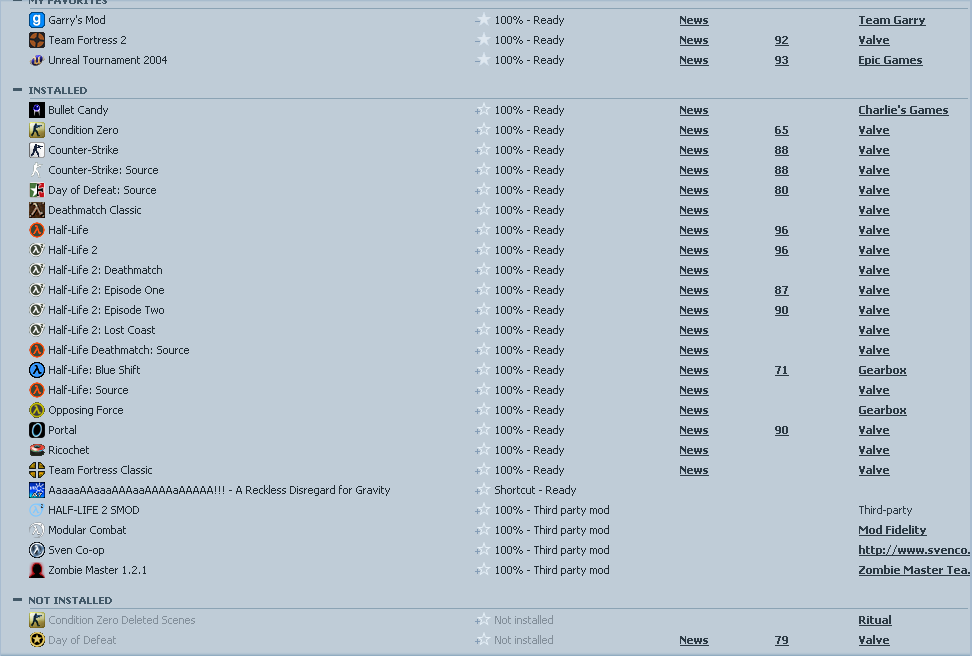The width and height of the screenshot is (972, 656).
Task: Click the Portal game icon
Action: [x=37, y=430]
